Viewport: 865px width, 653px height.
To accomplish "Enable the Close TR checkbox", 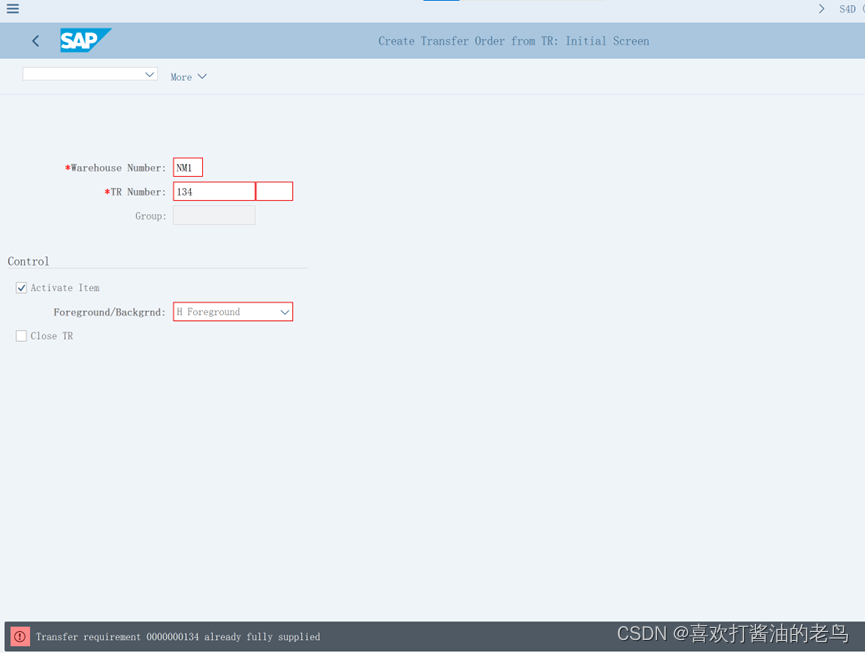I will [22, 336].
